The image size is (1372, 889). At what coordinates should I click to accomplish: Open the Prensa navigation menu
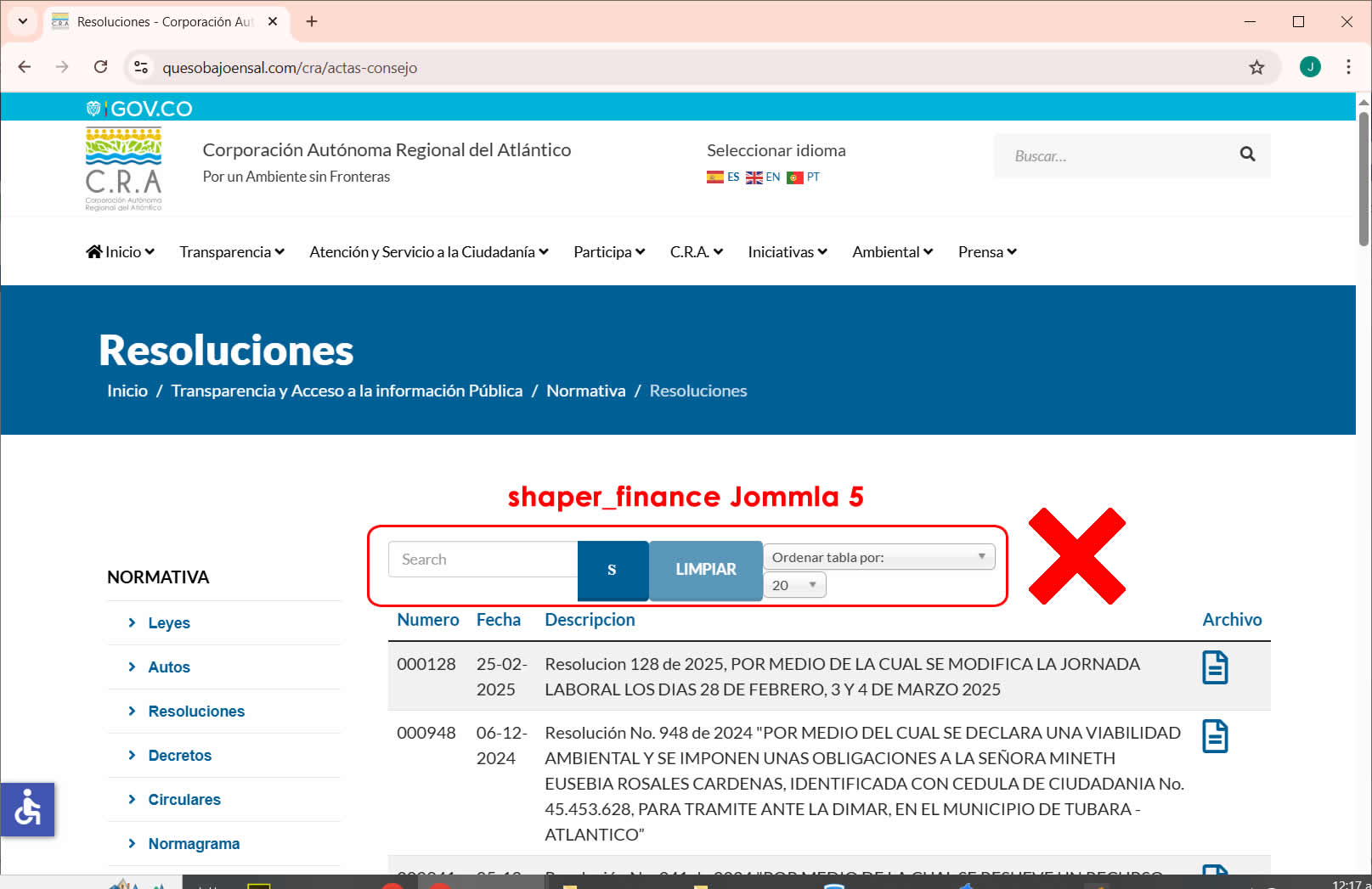986,252
